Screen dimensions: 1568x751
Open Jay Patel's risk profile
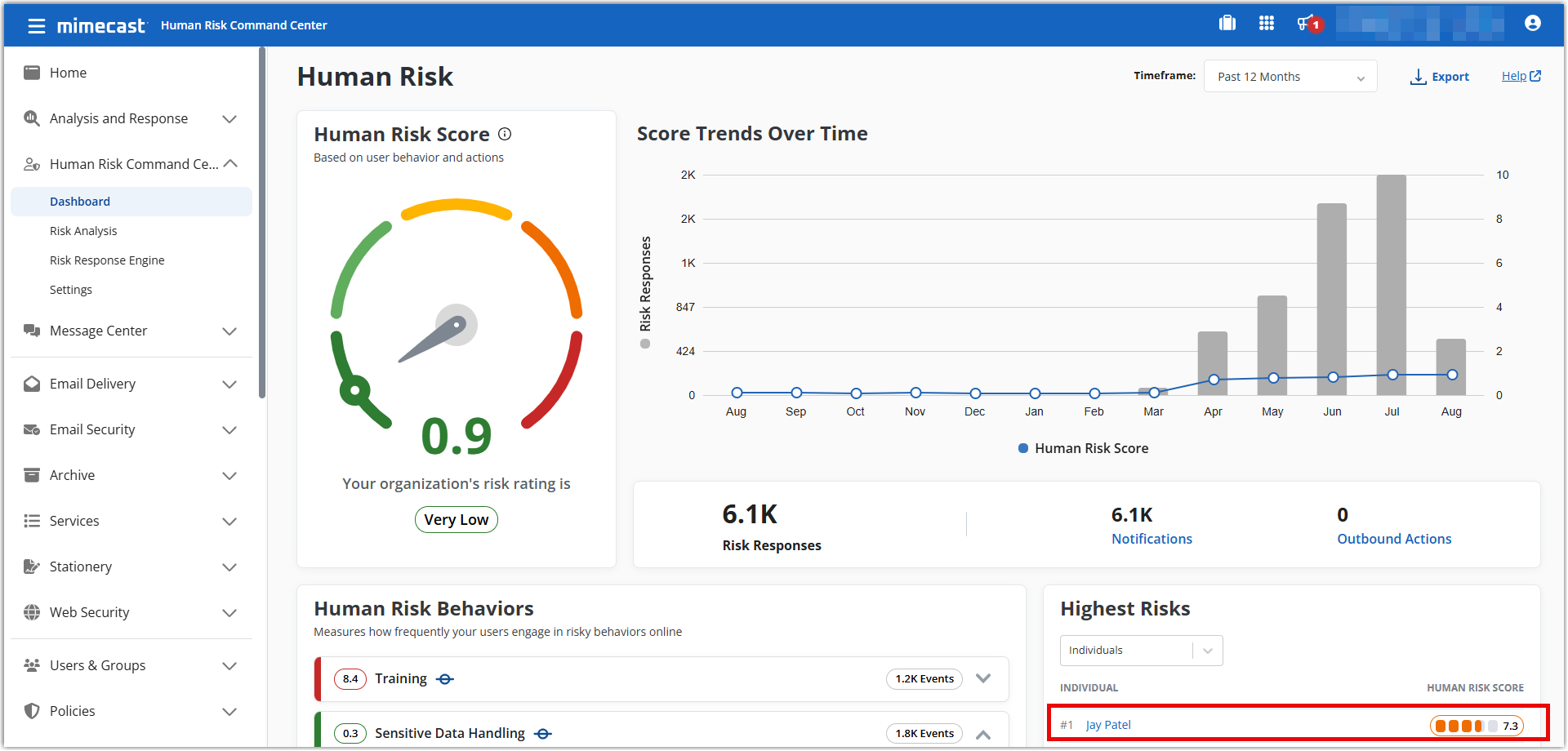coord(1108,725)
